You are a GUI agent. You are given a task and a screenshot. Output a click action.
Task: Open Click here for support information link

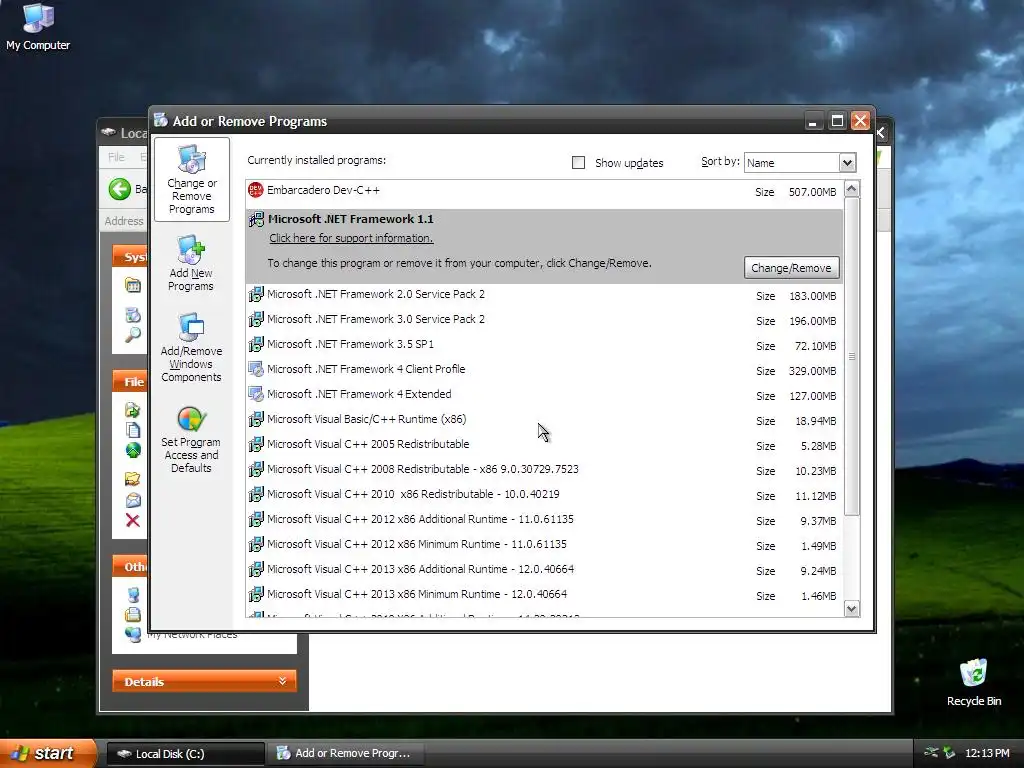click(351, 238)
